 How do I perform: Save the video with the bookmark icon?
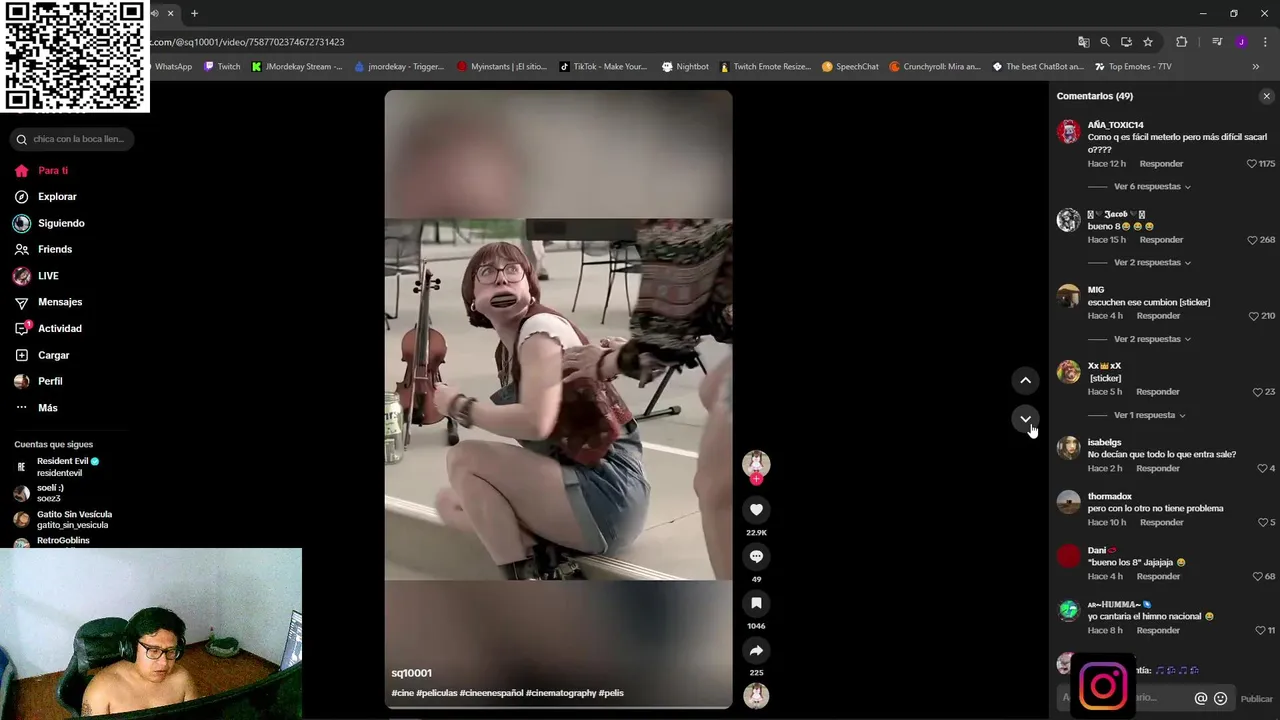click(756, 603)
